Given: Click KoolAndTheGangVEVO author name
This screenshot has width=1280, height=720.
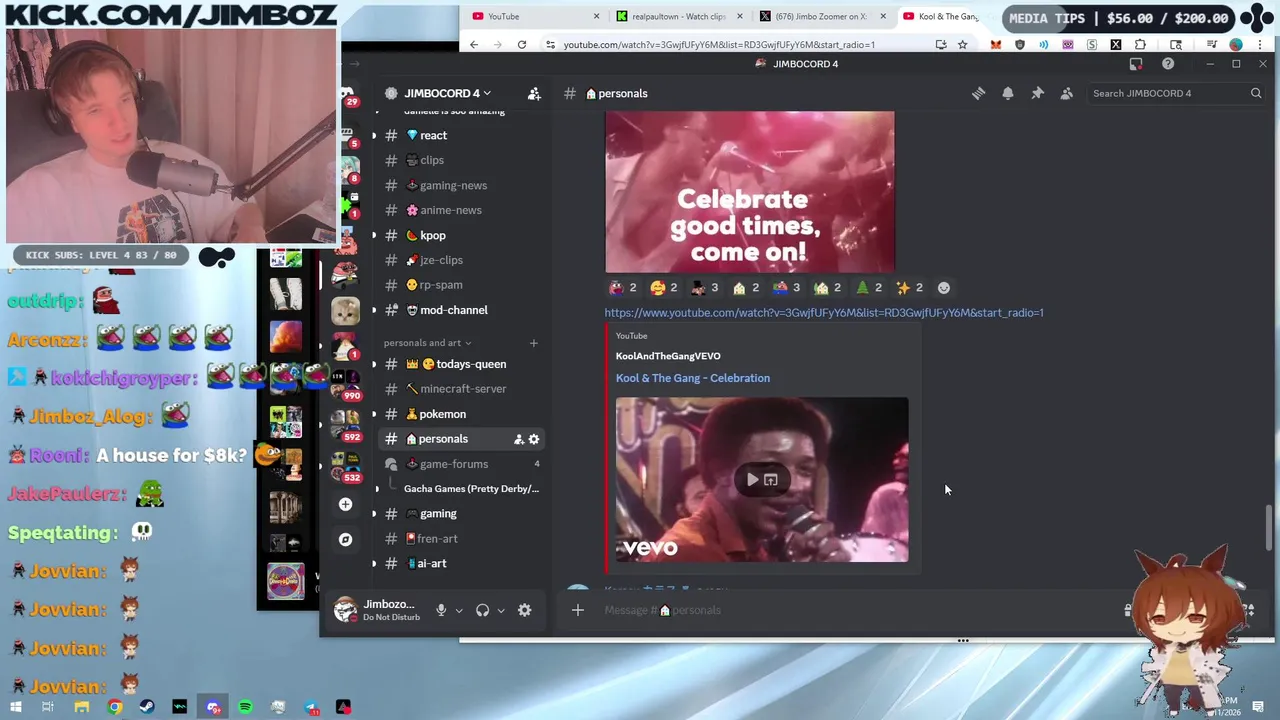Looking at the screenshot, I should tap(668, 356).
